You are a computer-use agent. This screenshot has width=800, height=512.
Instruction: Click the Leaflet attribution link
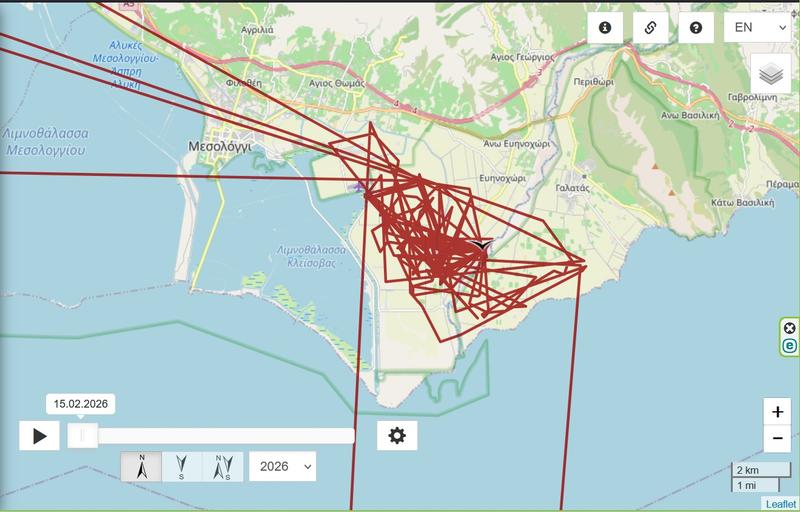[x=781, y=504]
